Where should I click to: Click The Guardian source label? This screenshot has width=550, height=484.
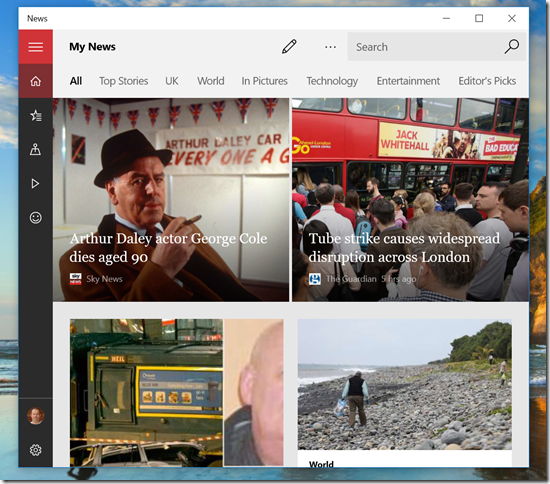pos(351,279)
